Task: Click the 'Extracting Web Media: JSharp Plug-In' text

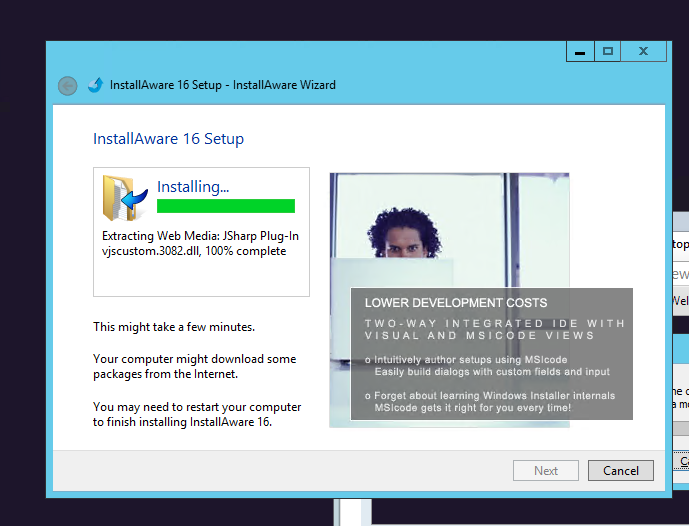Action: coord(200,236)
